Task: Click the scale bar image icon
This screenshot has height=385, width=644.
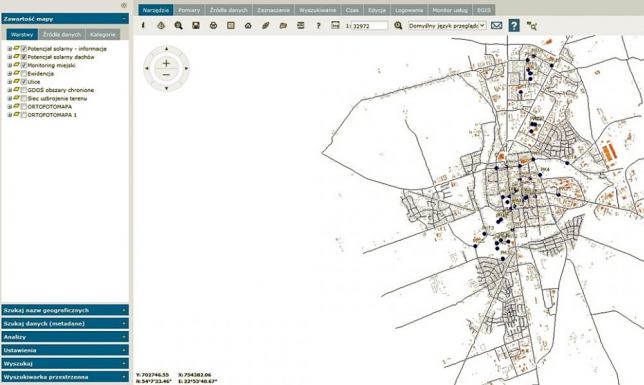Action: pos(336,25)
